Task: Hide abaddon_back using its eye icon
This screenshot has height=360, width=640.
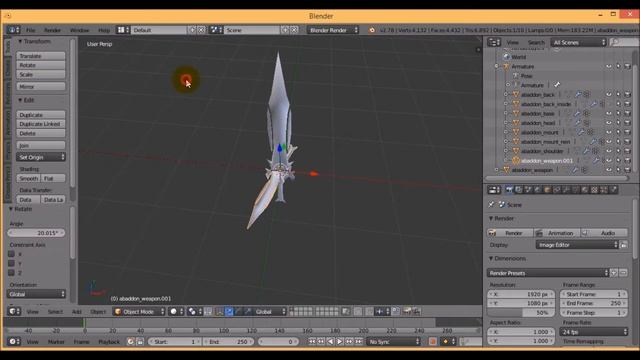Action: point(609,95)
